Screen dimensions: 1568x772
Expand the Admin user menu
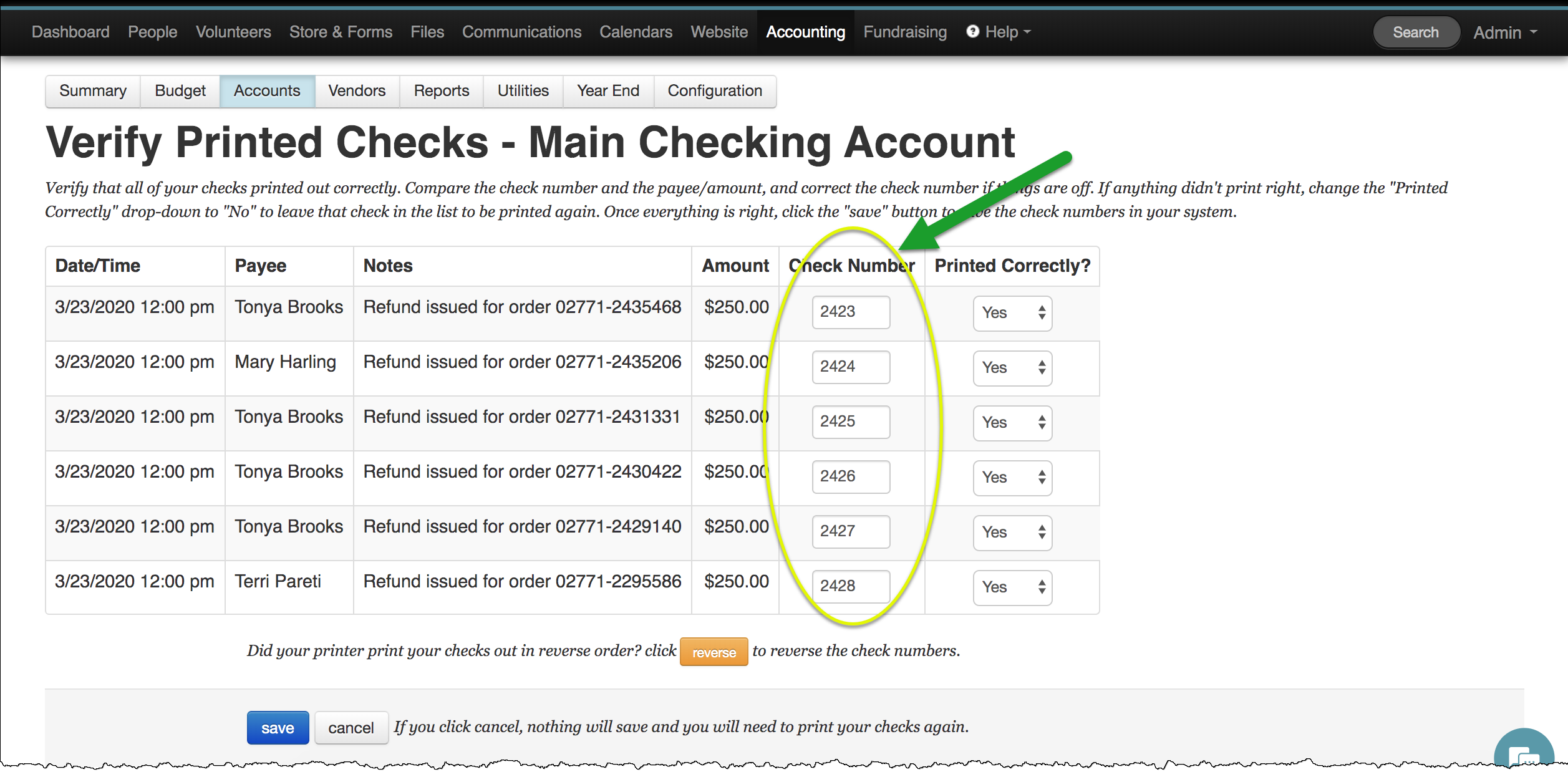(1504, 32)
